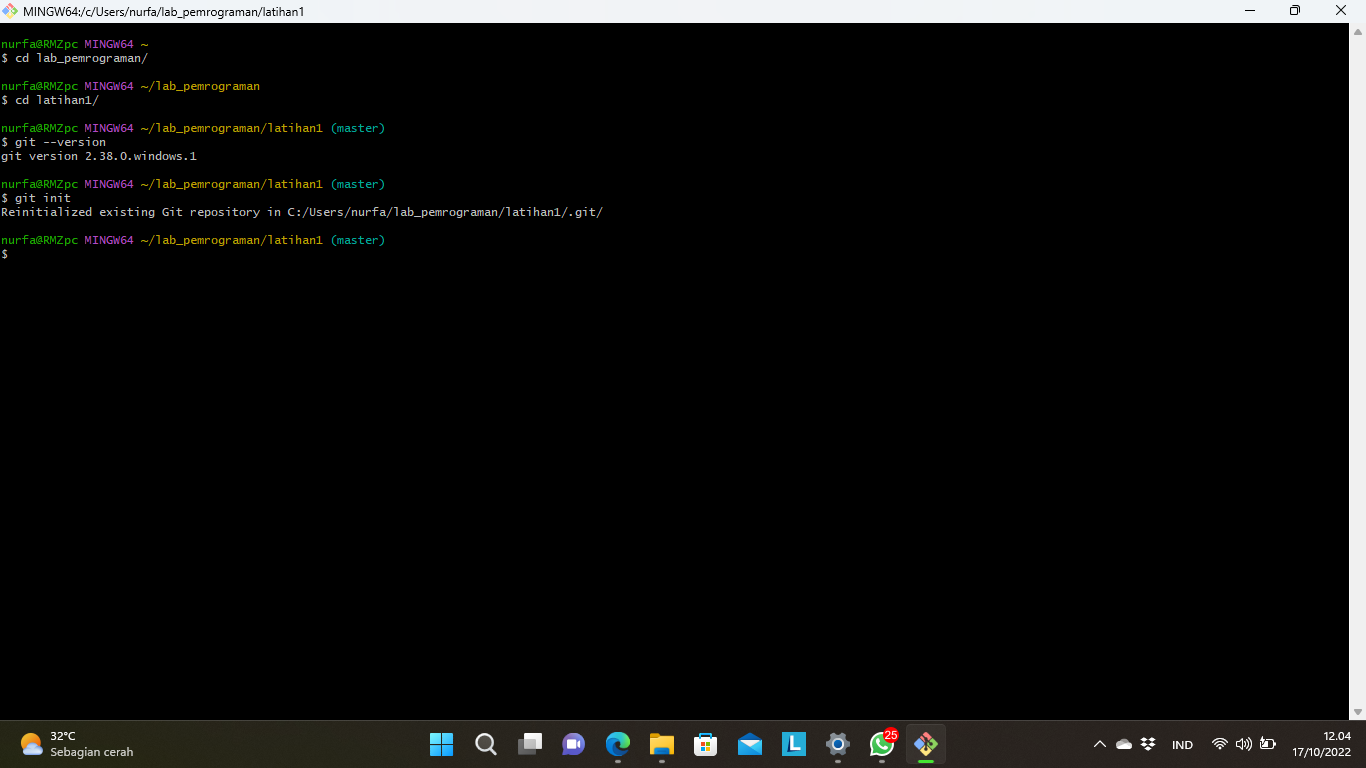
Task: Open File Explorer from the taskbar
Action: coord(661,744)
